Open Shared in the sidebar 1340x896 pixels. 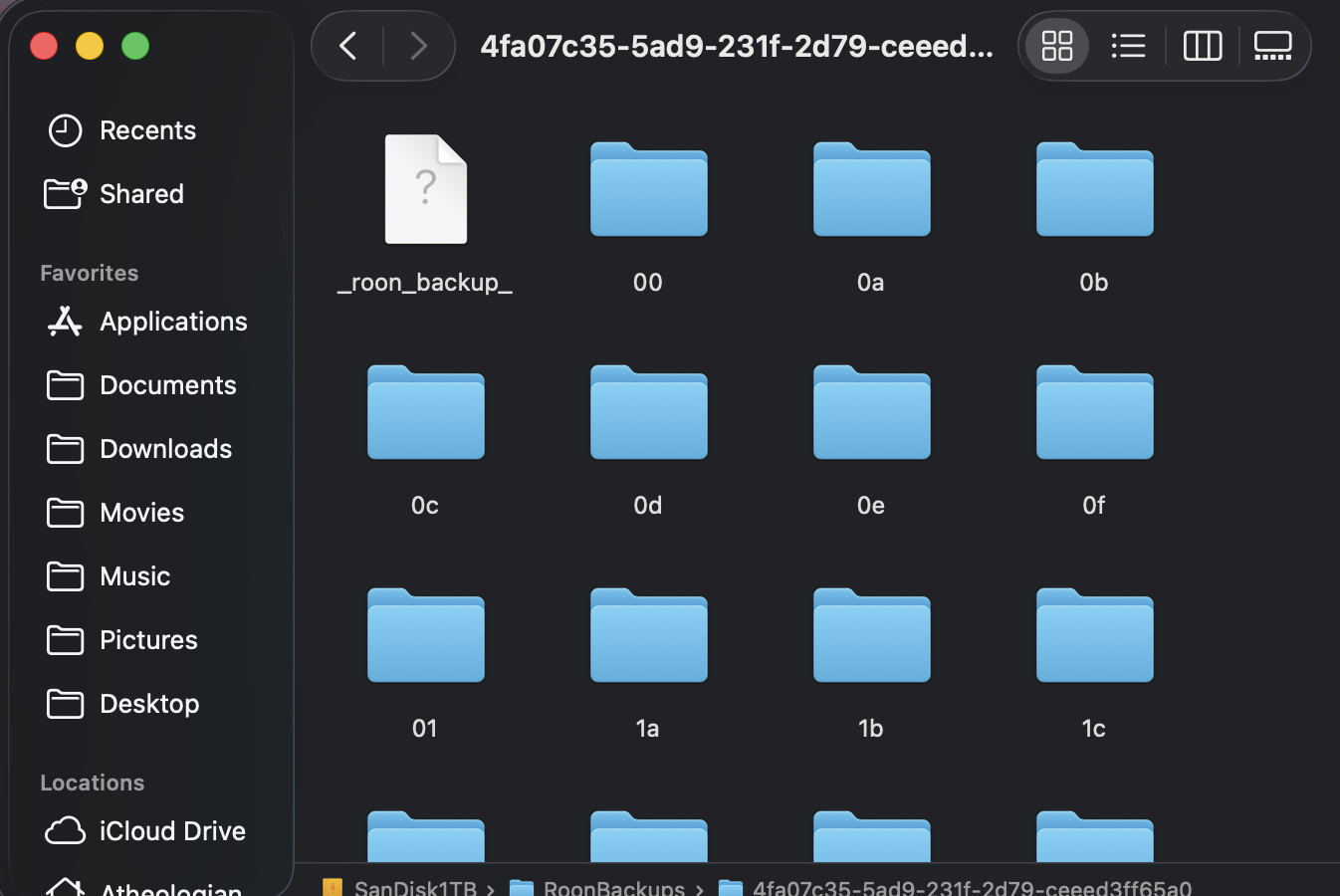(140, 194)
